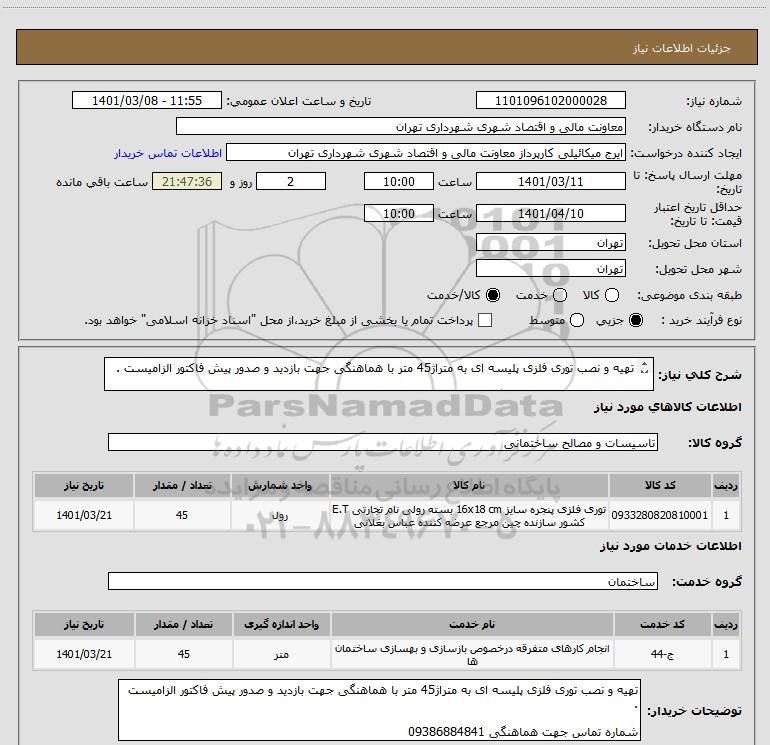Click the goods name cell for metal mesh

469,515
